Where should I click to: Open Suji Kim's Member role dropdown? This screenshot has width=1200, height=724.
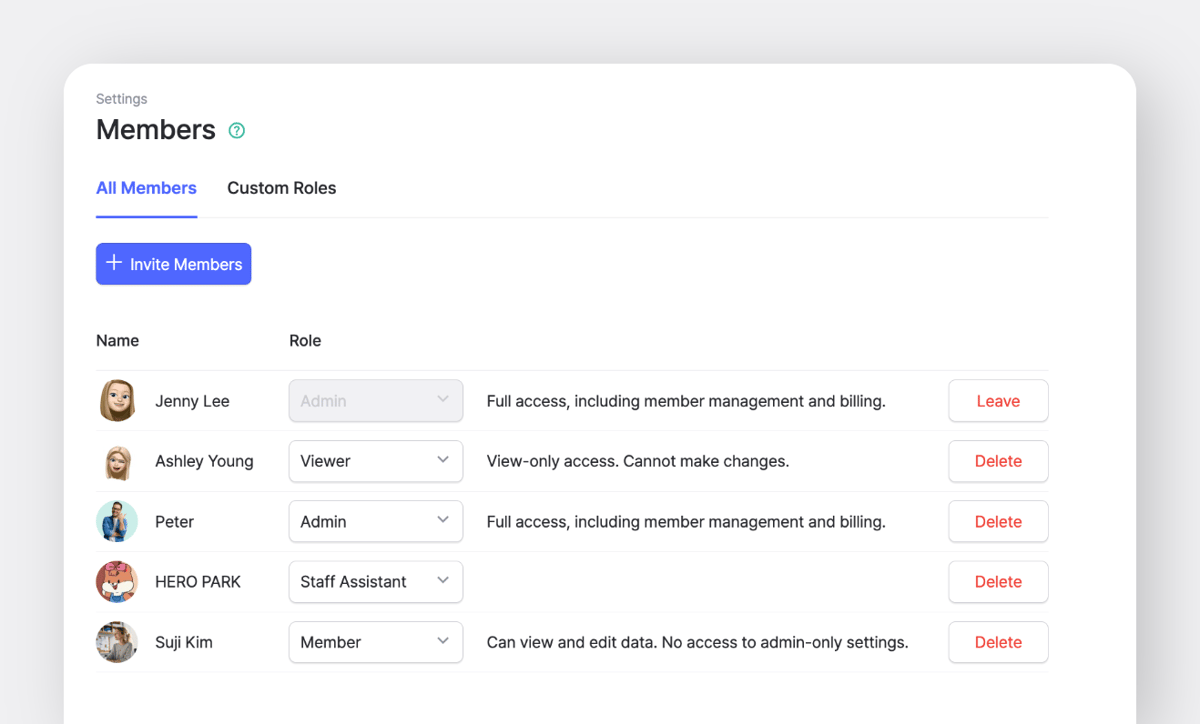coord(375,642)
